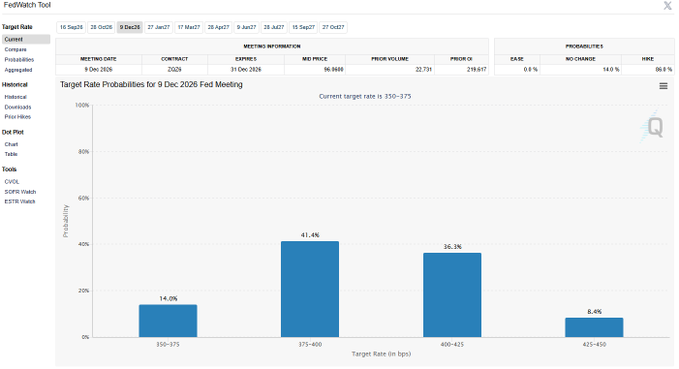The image size is (679, 369).
Task: Click the 425-450 probability bar
Action: click(x=594, y=327)
